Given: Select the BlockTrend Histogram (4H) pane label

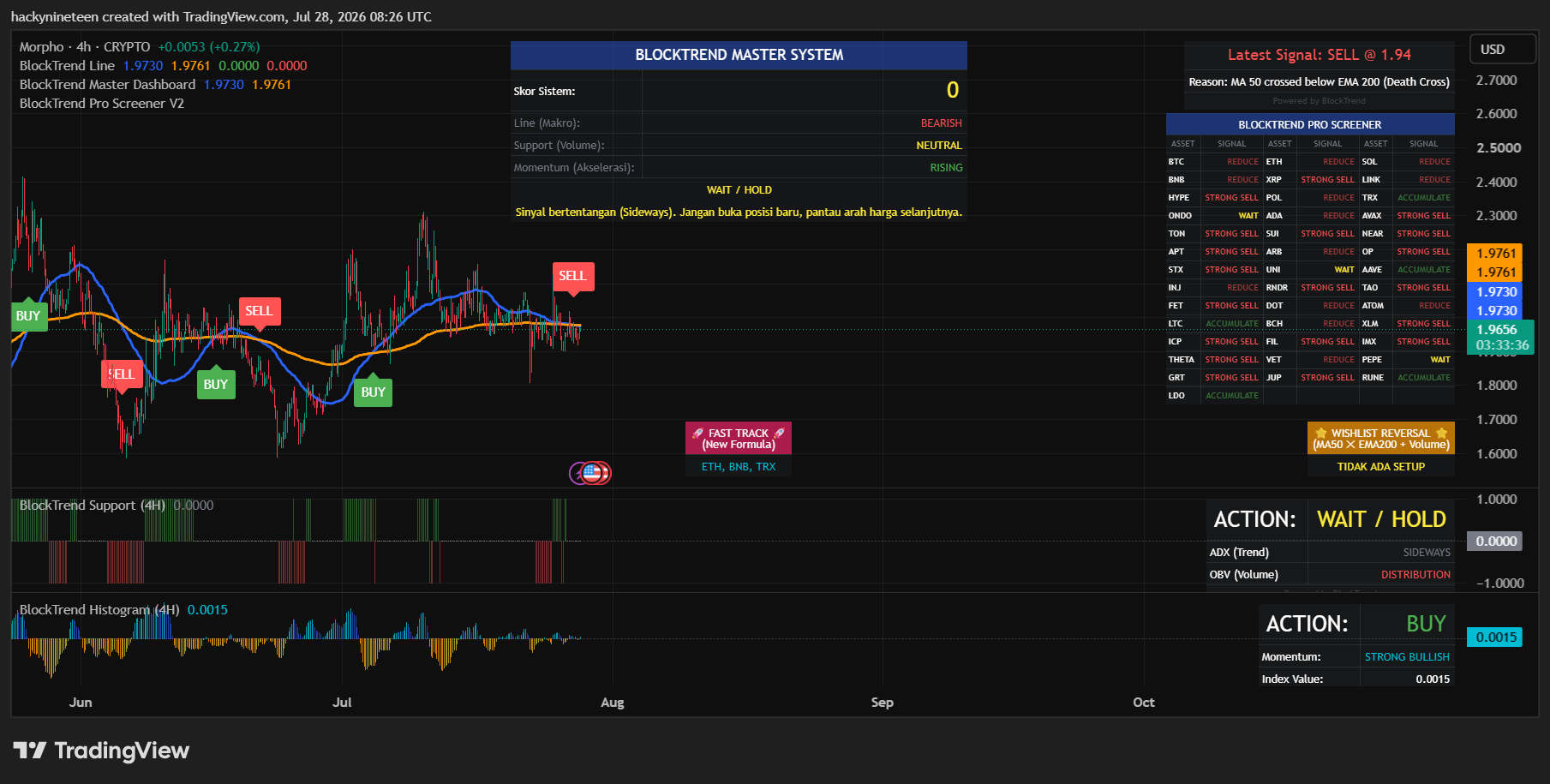Looking at the screenshot, I should click(99, 609).
